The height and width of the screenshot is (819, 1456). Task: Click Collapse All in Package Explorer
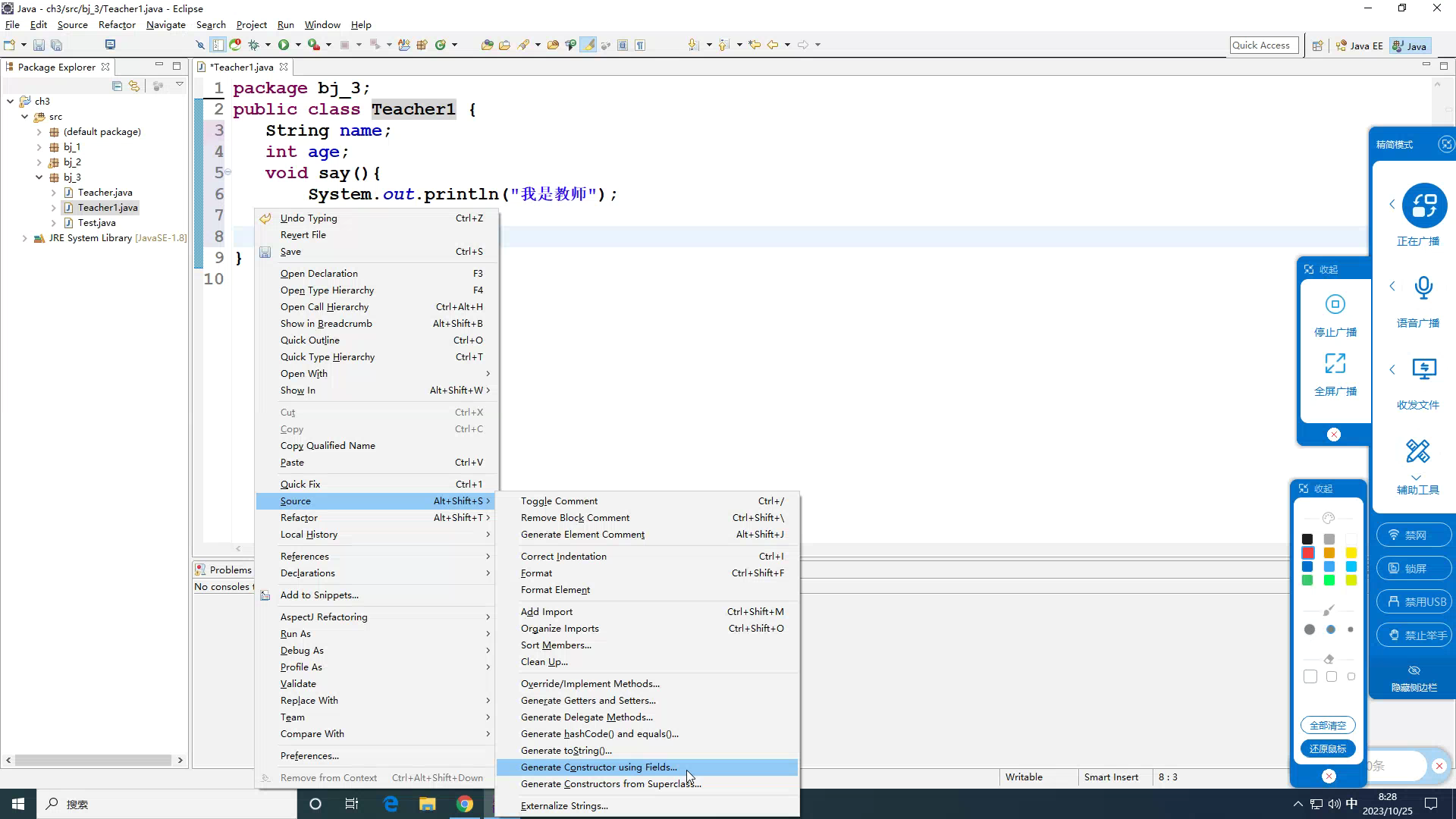pos(117,86)
